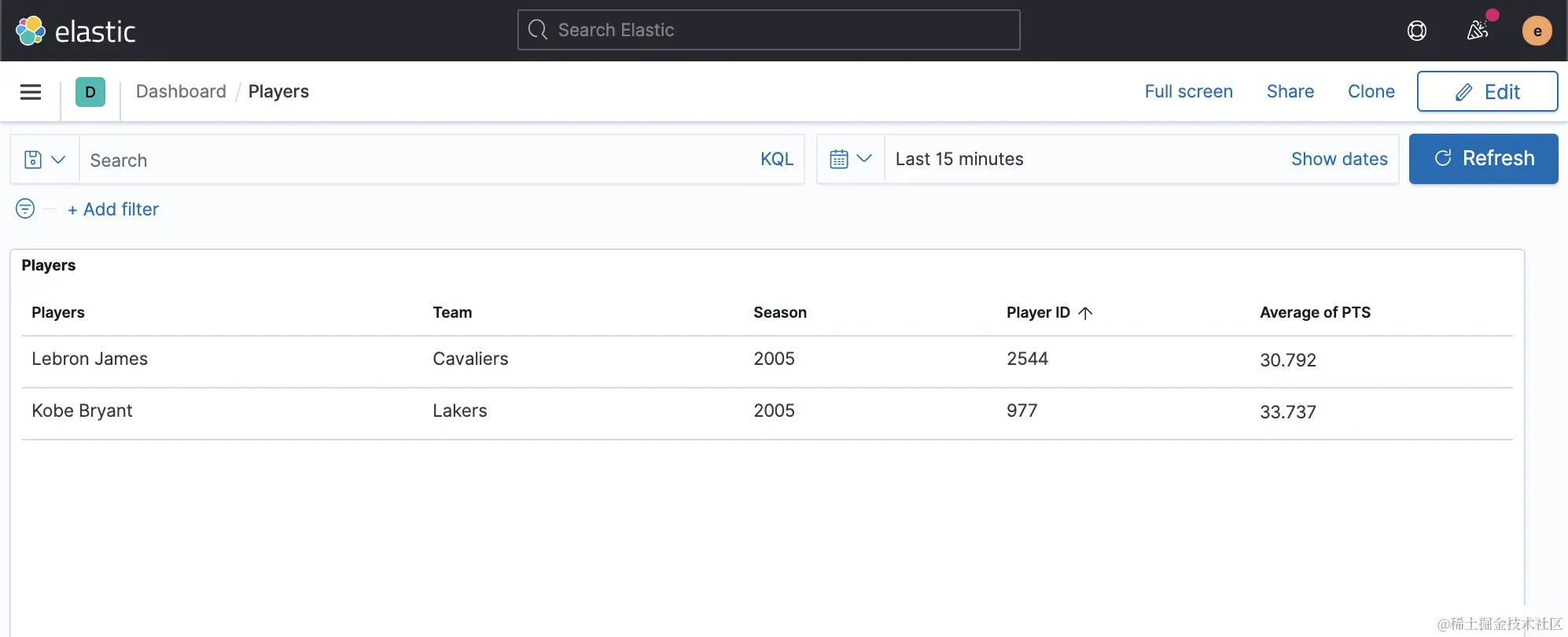Open the Share menu
Viewport: 1568px width, 637px height.
click(x=1290, y=91)
